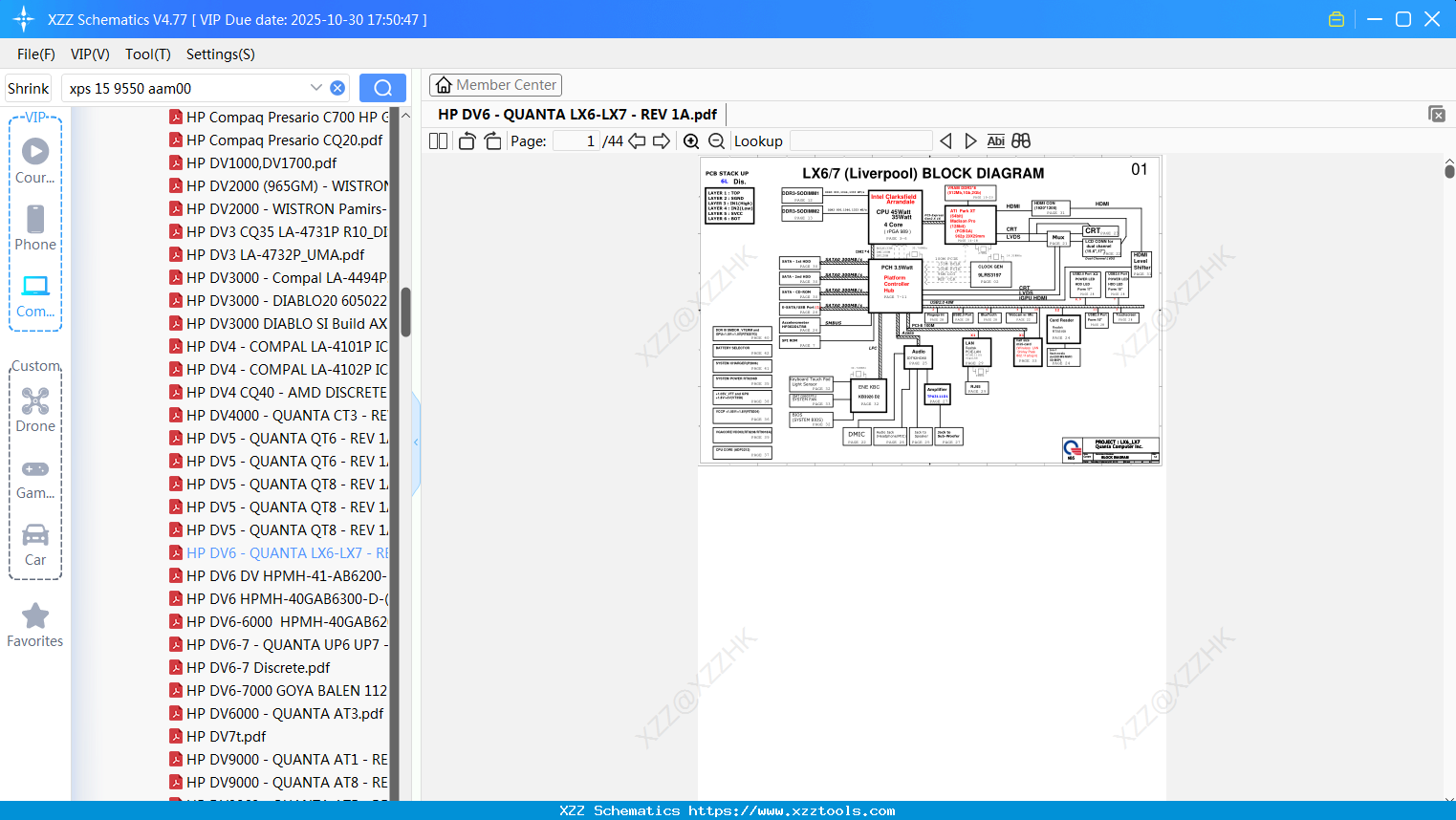Click the binoculars search icon
1456x820 pixels.
[1021, 141]
